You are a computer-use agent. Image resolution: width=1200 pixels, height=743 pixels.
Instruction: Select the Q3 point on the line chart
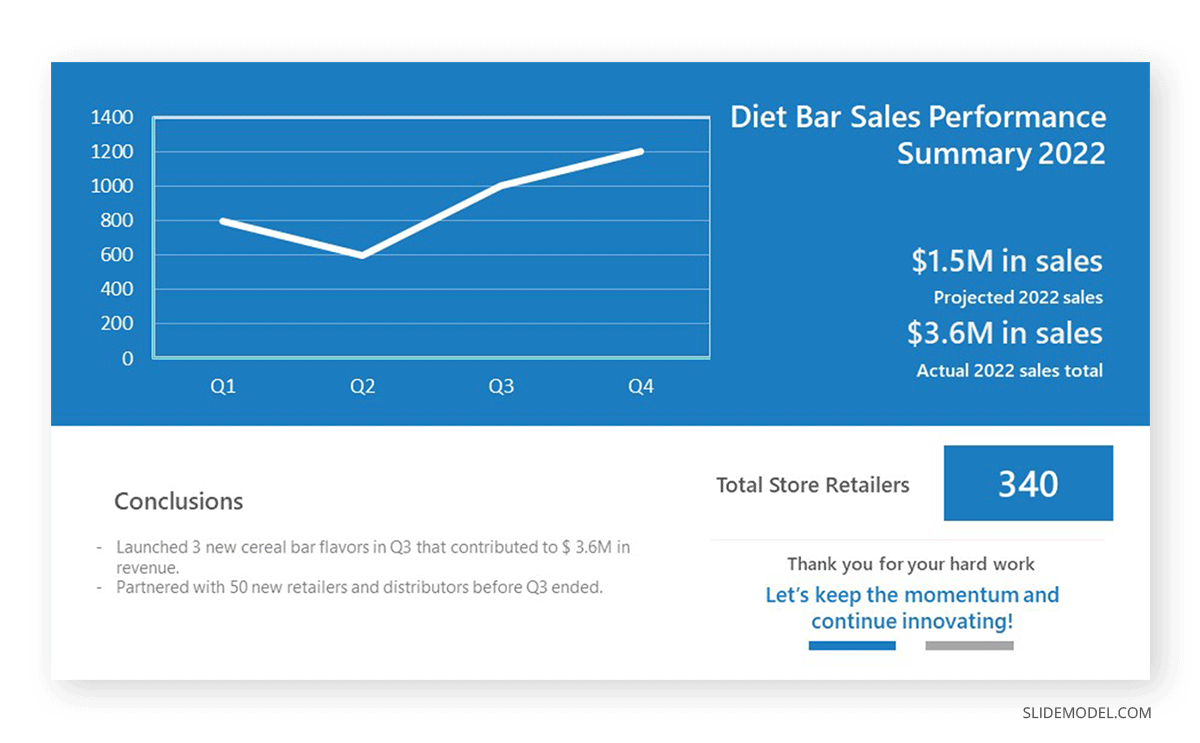pyautogui.click(x=501, y=186)
